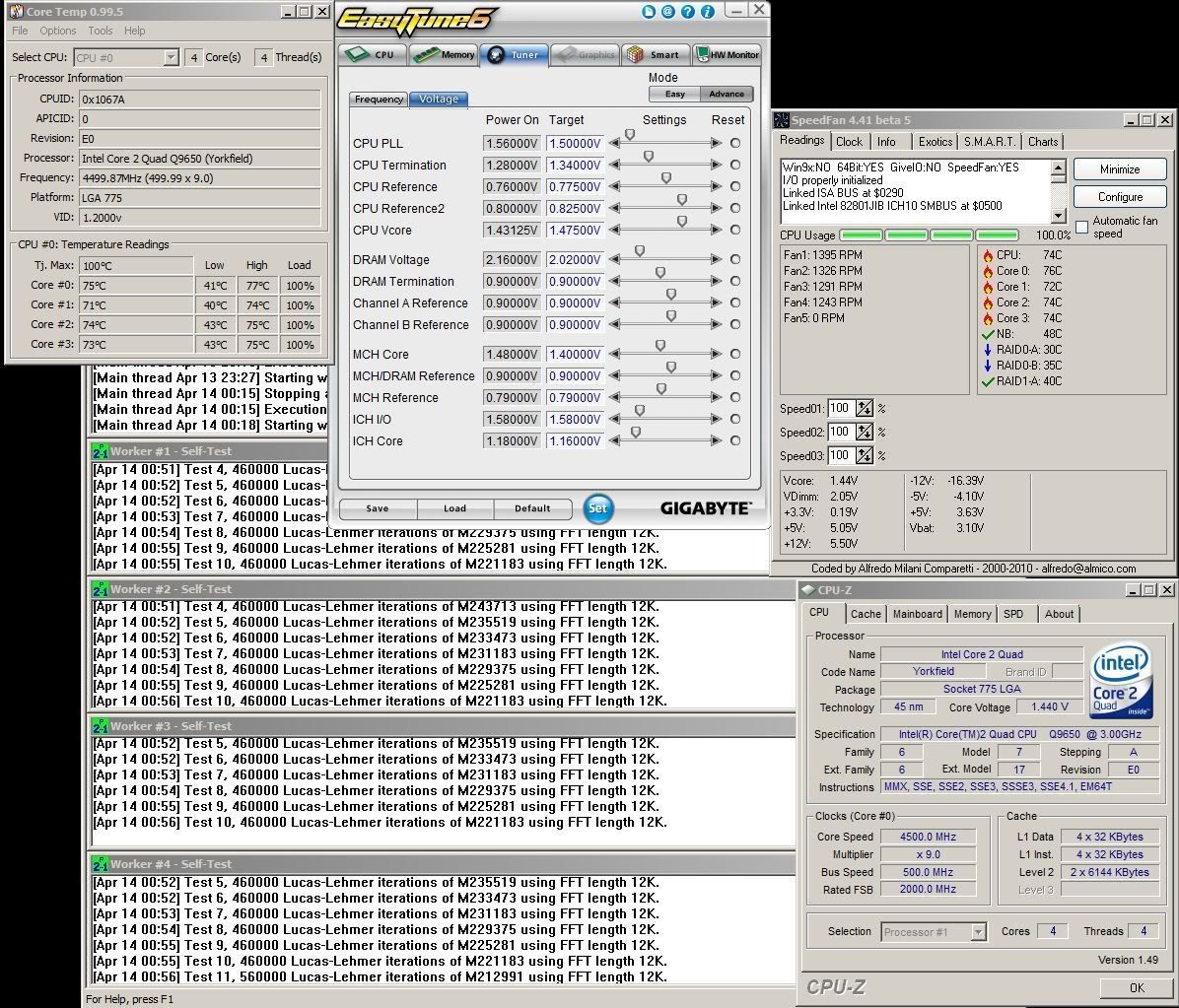Click the Prime95 Worker #2 window icon
Screen dimensions: 1179x1008
pyautogui.click(x=100, y=589)
